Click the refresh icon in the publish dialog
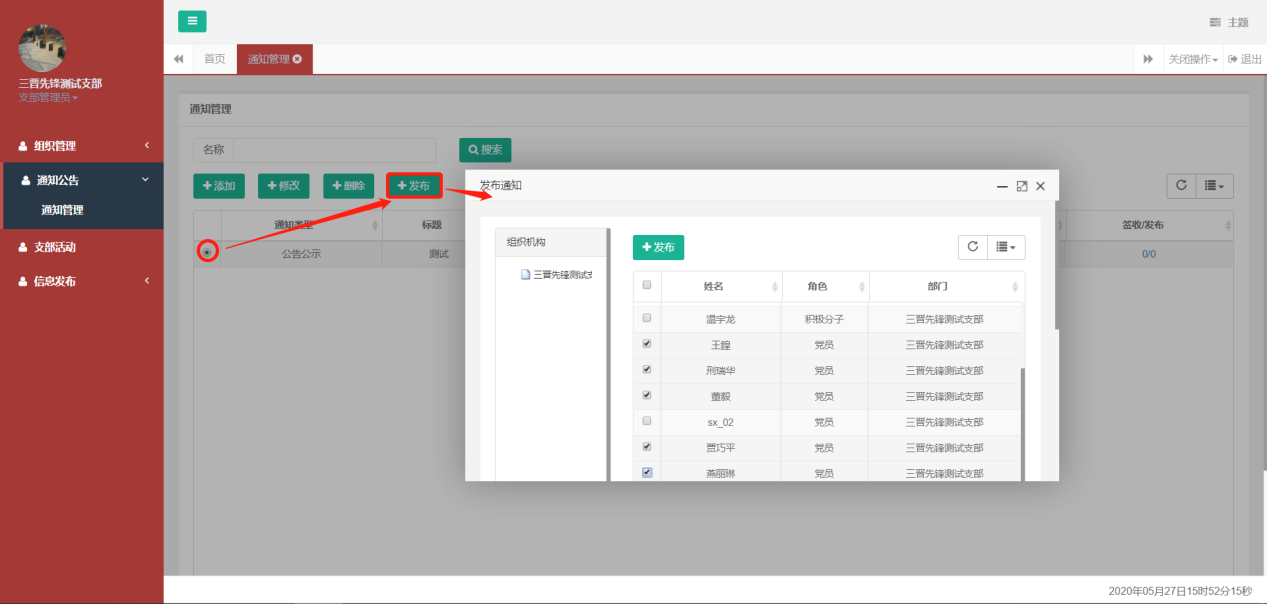The height and width of the screenshot is (604, 1267). pyautogui.click(x=972, y=247)
